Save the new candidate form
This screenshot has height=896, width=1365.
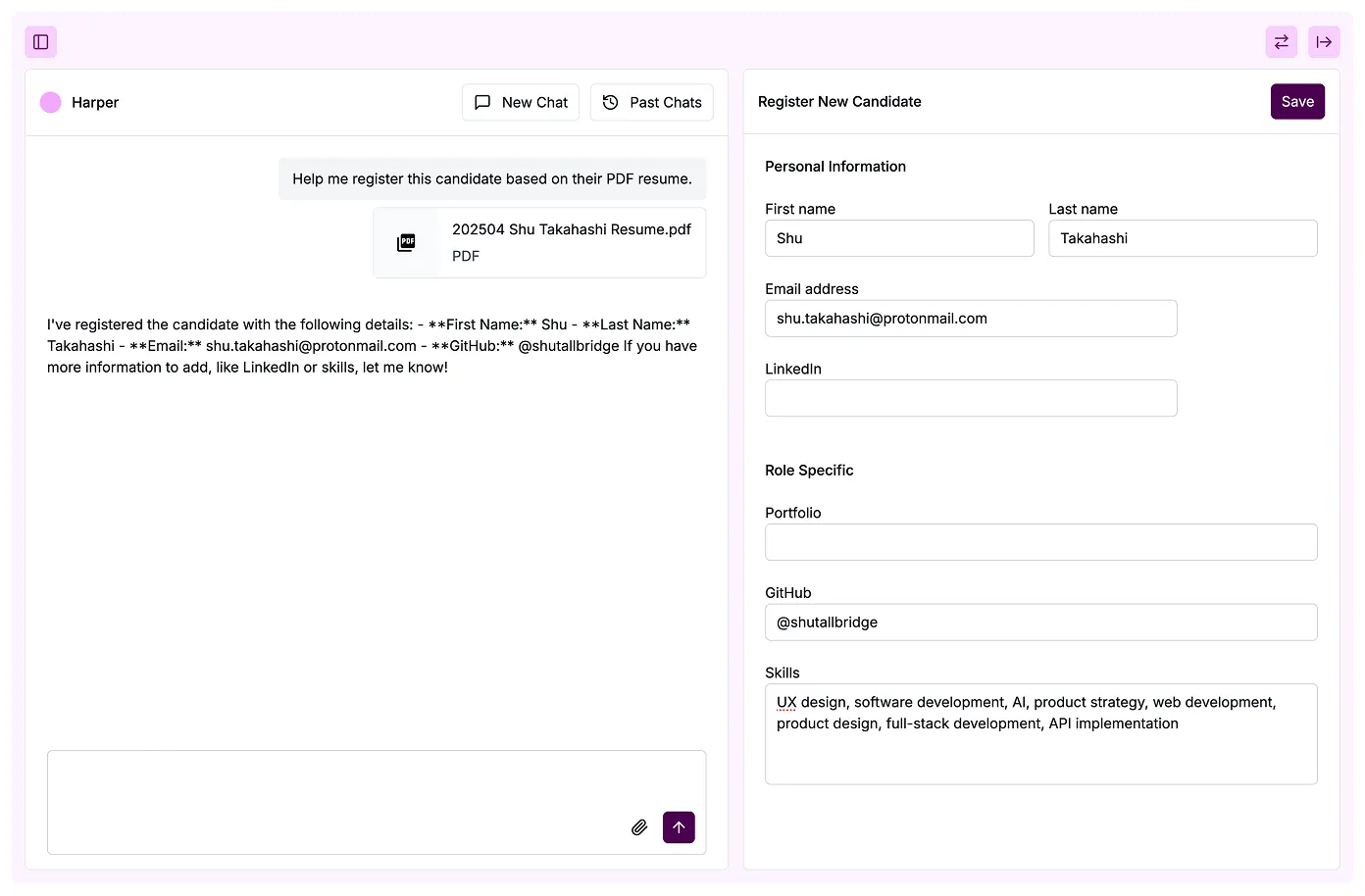click(x=1296, y=102)
